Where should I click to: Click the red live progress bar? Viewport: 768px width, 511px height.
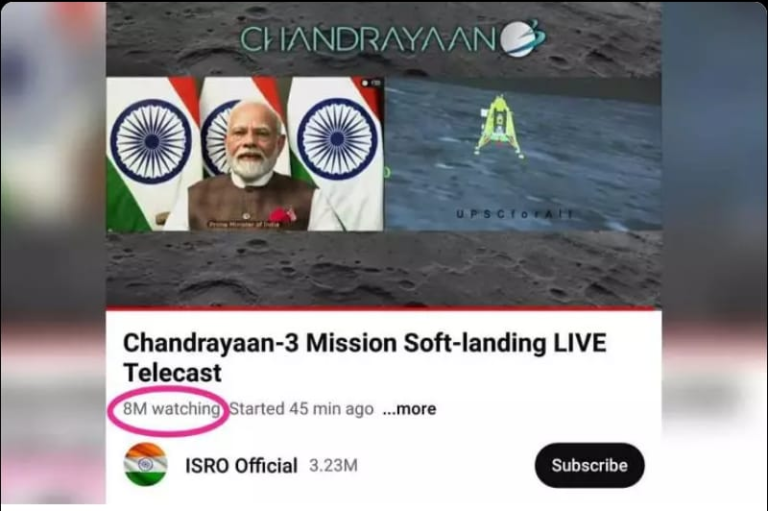click(x=384, y=308)
